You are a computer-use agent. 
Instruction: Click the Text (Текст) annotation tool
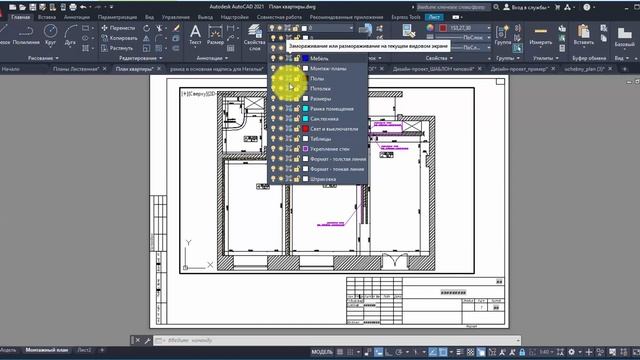[x=195, y=34]
